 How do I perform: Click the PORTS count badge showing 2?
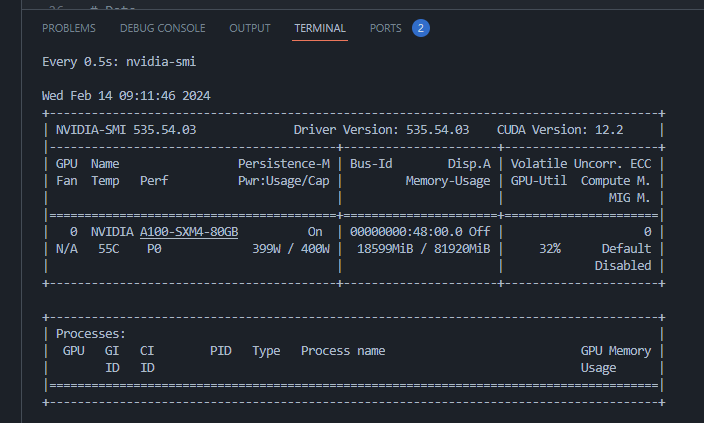421,28
